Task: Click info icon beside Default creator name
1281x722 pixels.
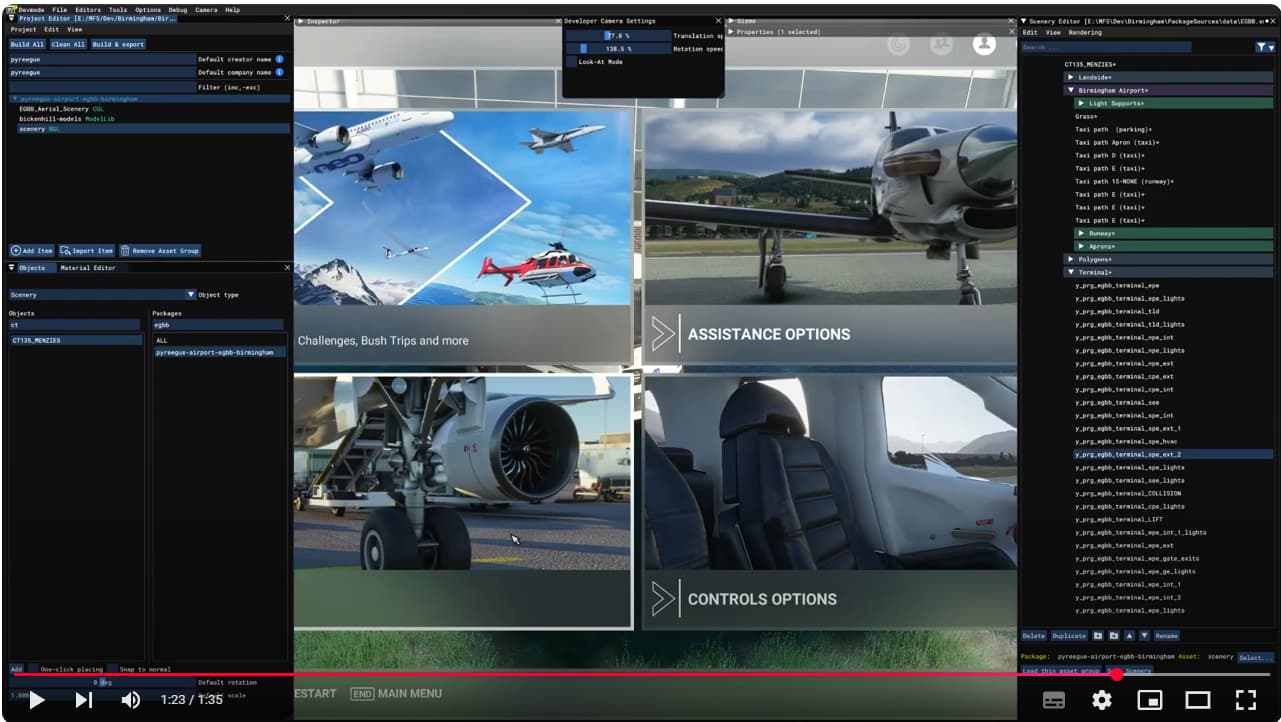Action: tap(279, 59)
